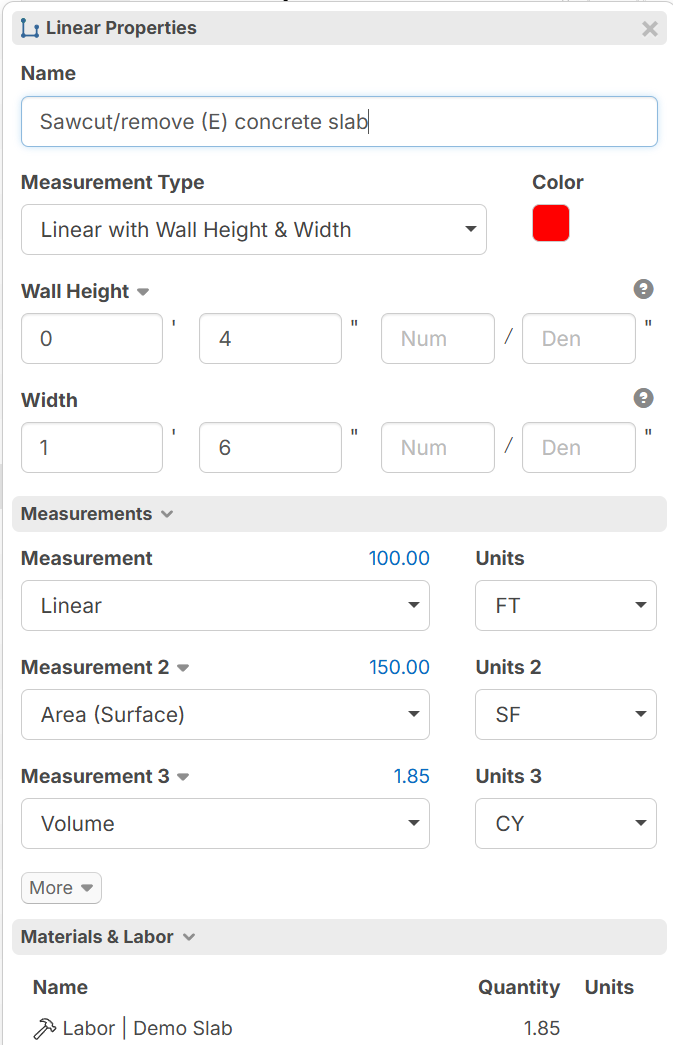Open the Units FT dropdown

566,605
